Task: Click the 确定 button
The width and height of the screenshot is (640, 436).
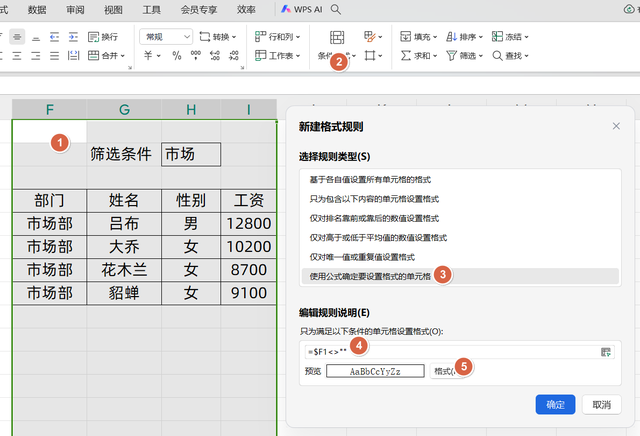Action: (555, 405)
